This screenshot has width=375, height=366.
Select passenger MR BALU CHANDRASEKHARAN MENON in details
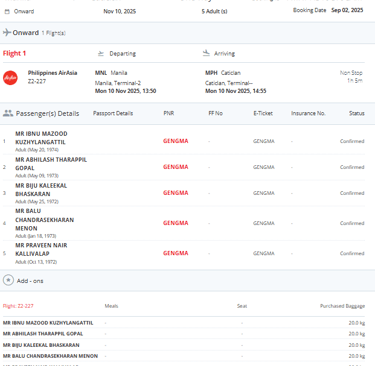pyautogui.click(x=45, y=220)
